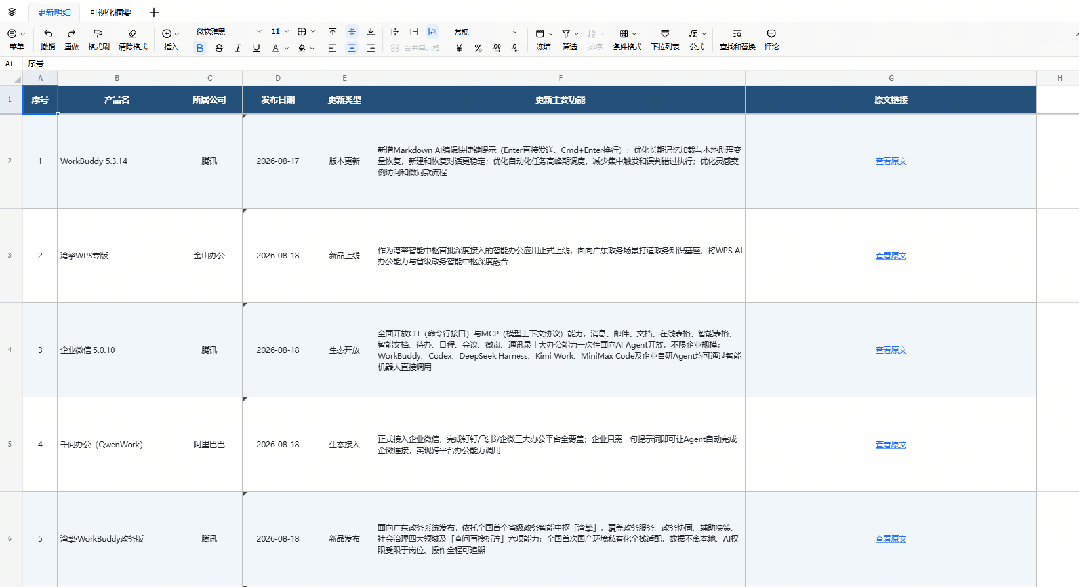Pick the font color (A) swatch
The width and height of the screenshot is (1079, 587).
coord(275,47)
